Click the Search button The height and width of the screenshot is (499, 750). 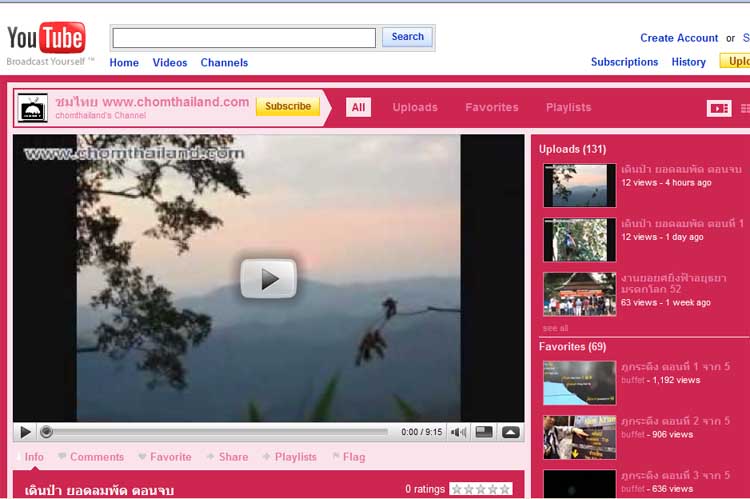coord(408,37)
